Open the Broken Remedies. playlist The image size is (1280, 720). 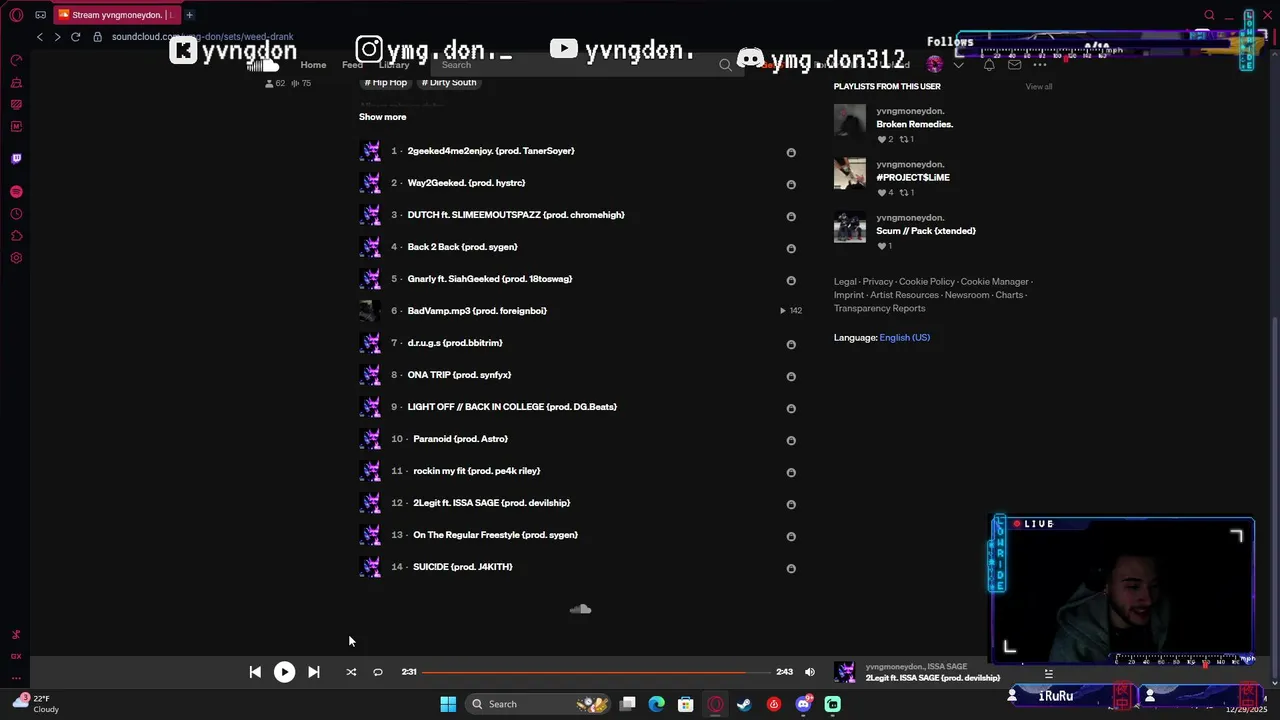tap(914, 124)
